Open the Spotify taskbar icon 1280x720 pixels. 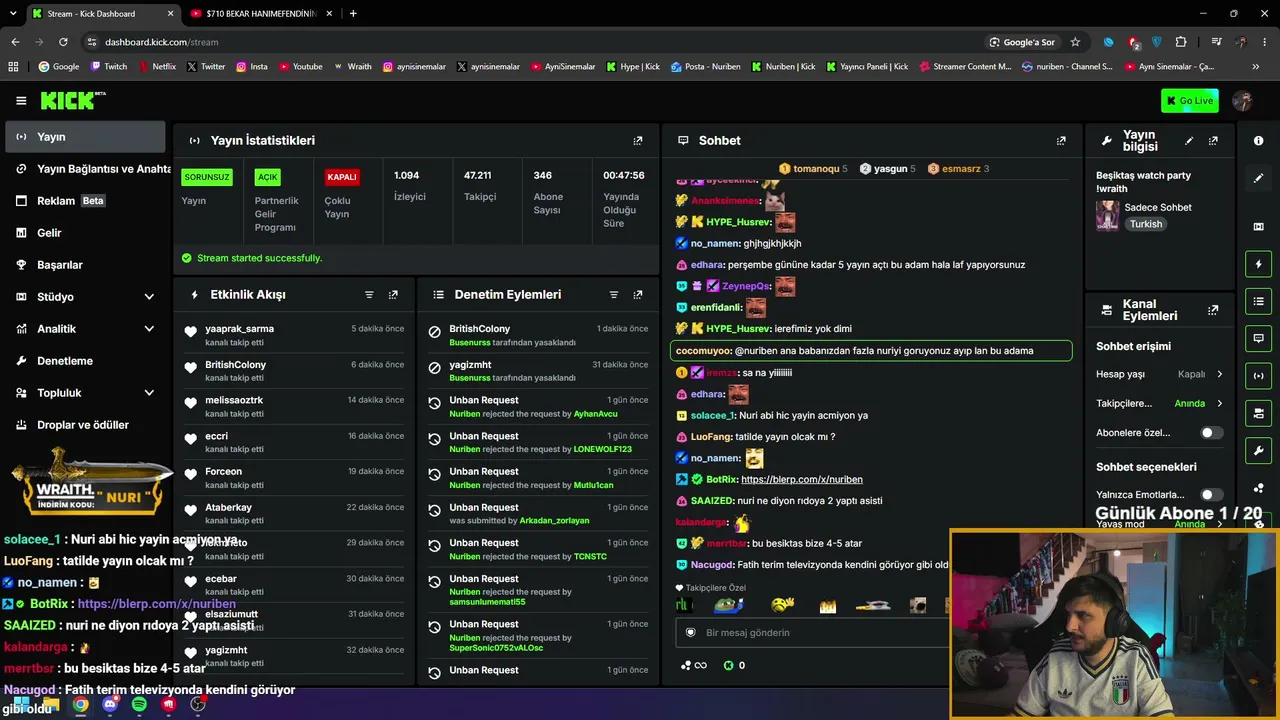coord(139,704)
